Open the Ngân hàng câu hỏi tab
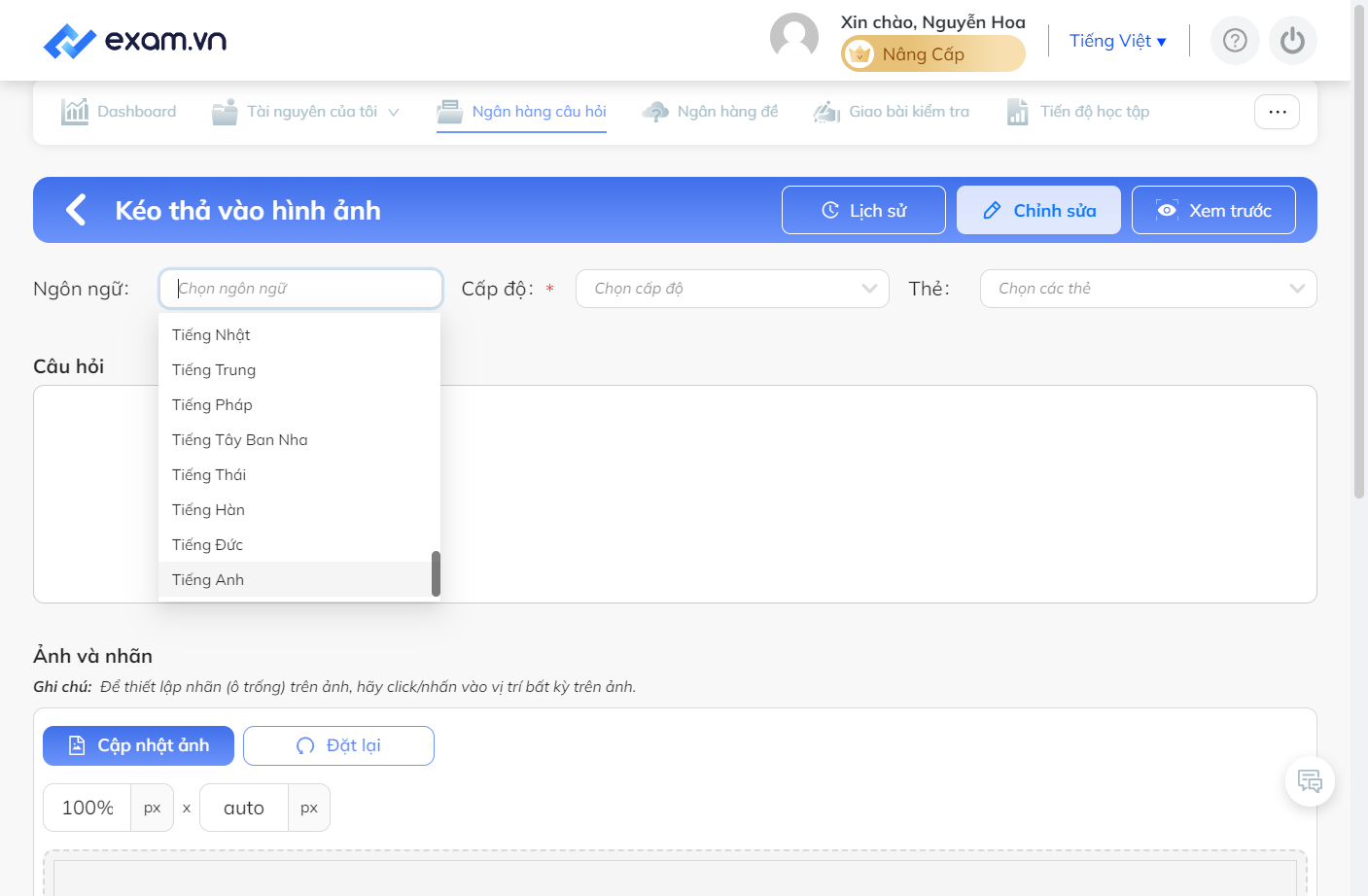 521,112
